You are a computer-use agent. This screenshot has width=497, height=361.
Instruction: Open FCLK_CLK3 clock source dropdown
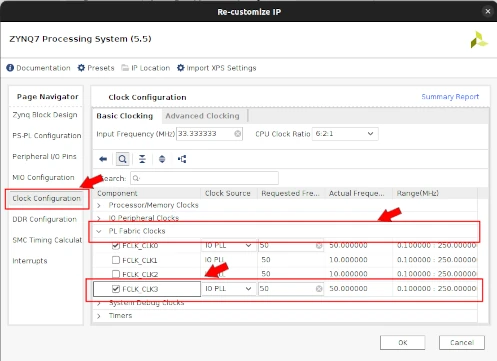229,289
